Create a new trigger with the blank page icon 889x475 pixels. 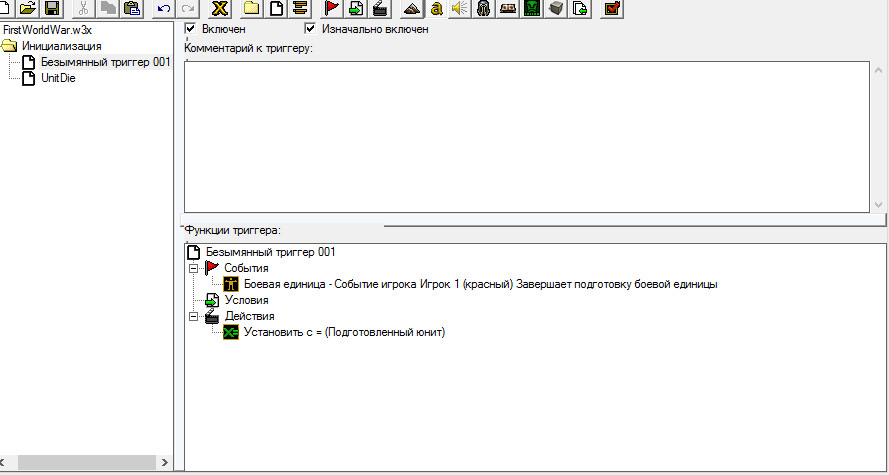point(276,8)
